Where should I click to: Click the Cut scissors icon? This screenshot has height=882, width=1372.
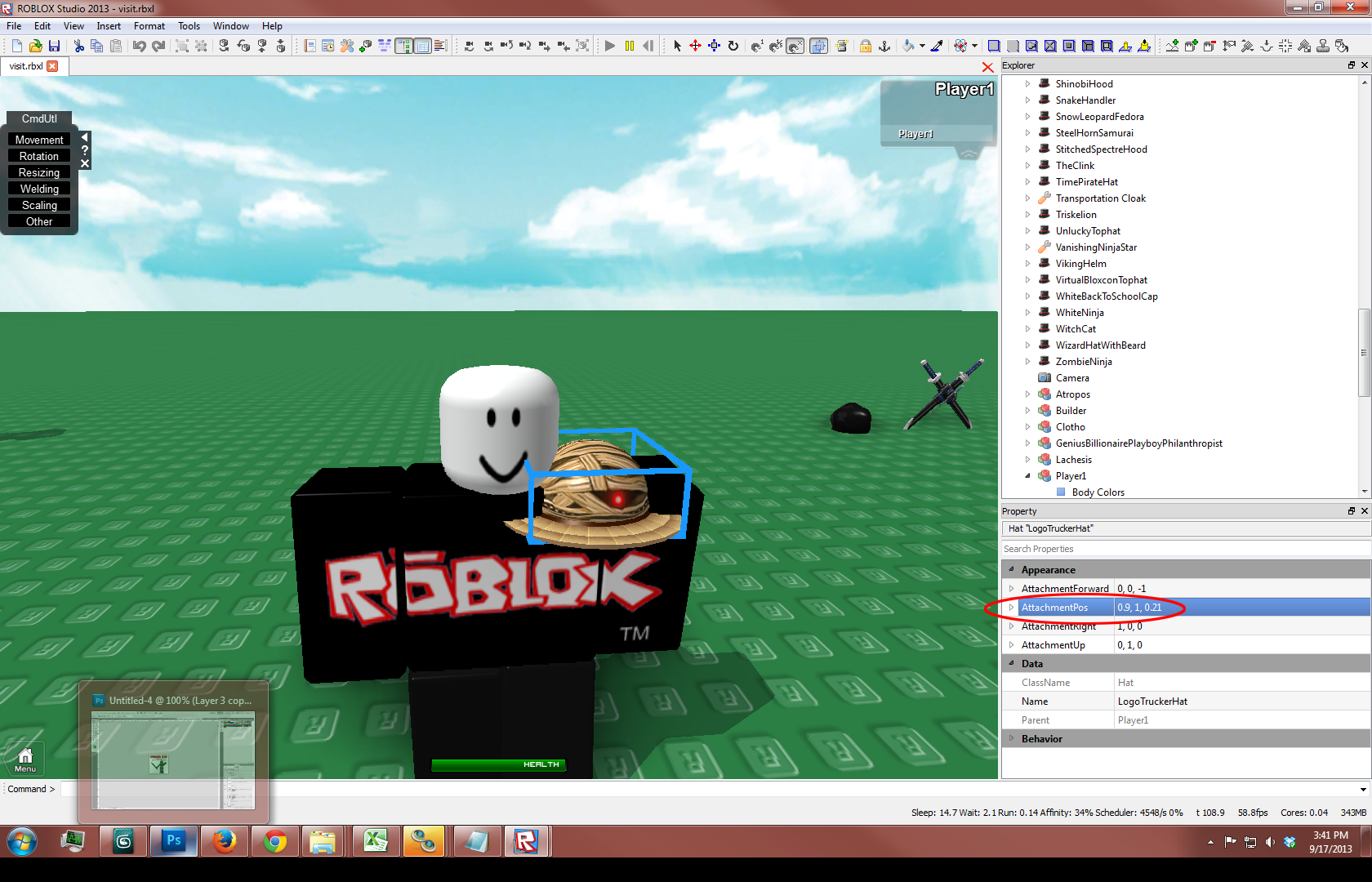(x=79, y=46)
